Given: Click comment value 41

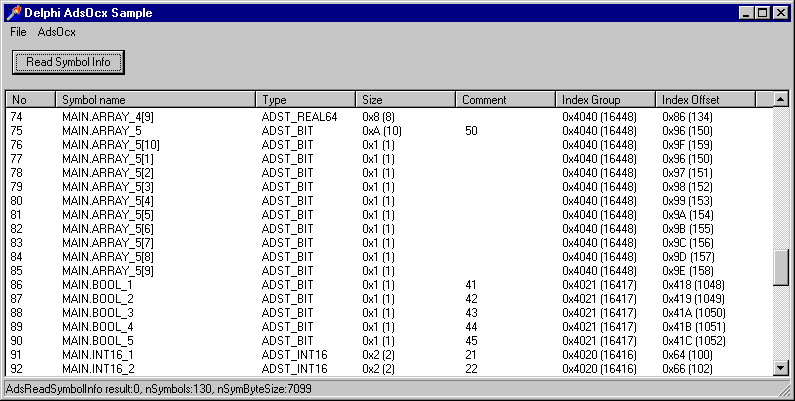Looking at the screenshot, I should [x=471, y=285].
